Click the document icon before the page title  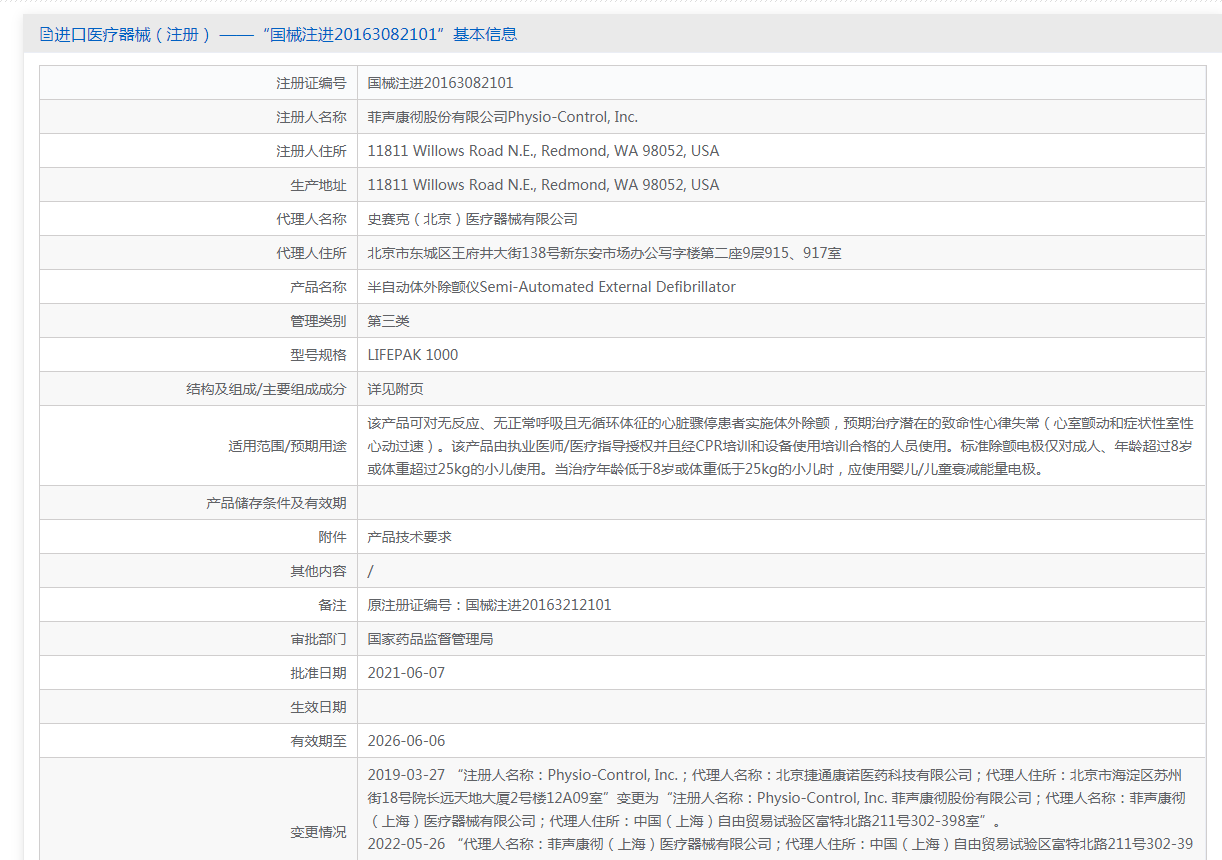[x=46, y=35]
